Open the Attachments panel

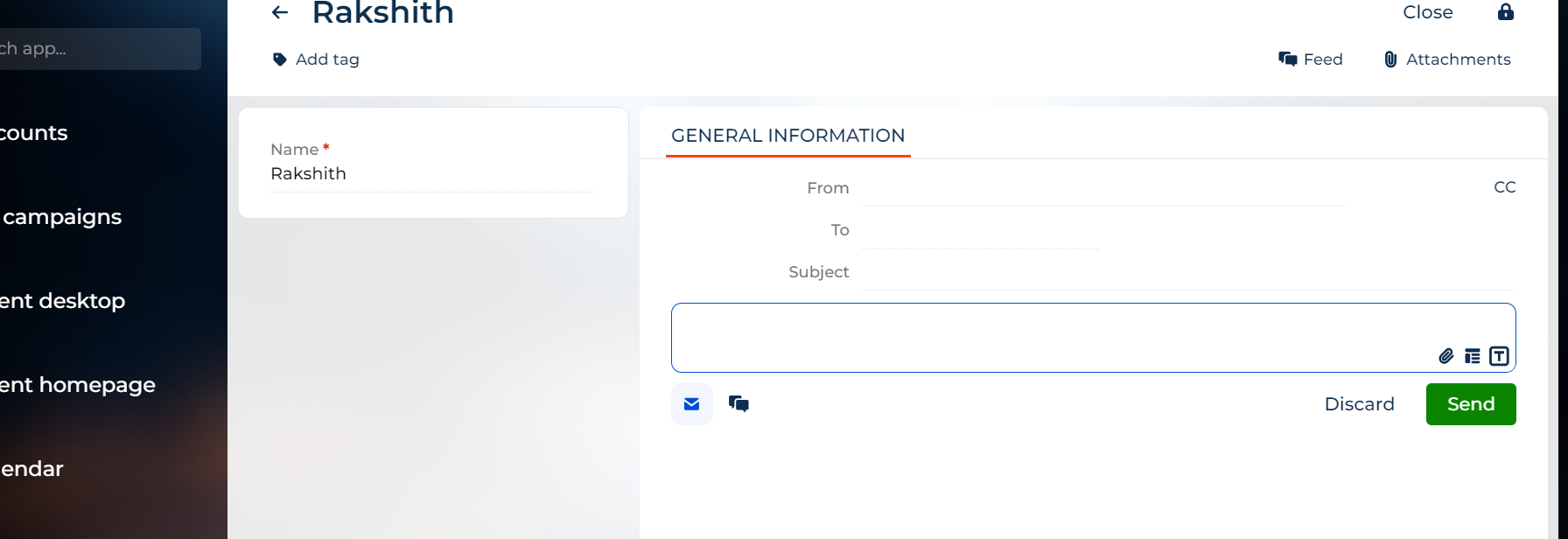[x=1447, y=59]
